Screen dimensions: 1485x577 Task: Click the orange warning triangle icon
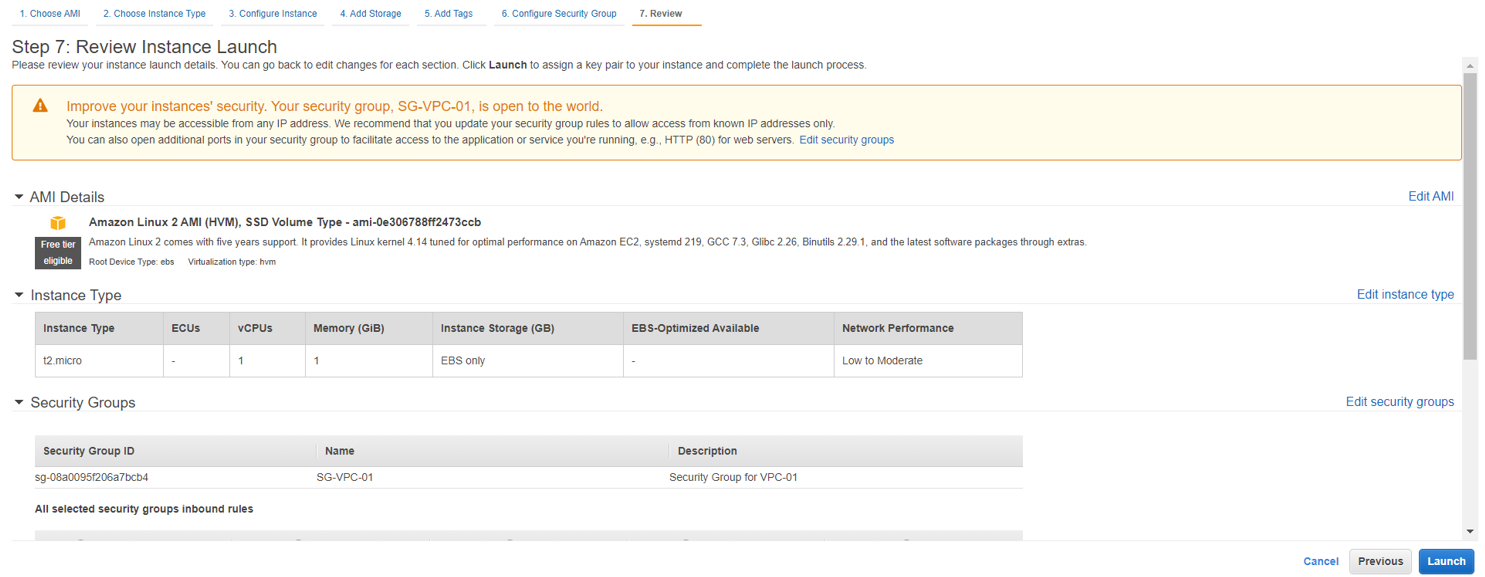tap(40, 106)
